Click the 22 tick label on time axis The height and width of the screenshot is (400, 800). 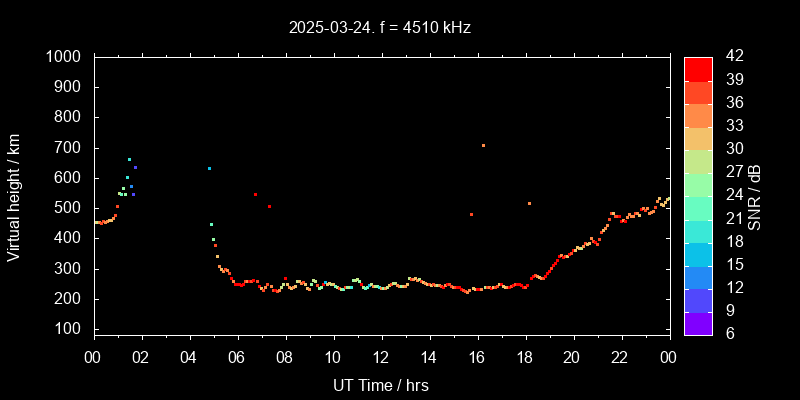click(x=620, y=358)
